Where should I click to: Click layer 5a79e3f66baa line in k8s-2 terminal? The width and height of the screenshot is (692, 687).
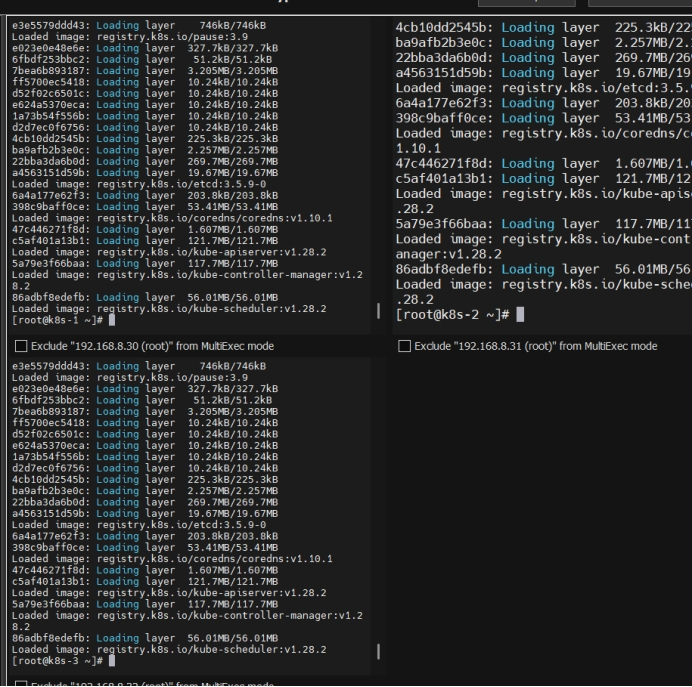544,224
